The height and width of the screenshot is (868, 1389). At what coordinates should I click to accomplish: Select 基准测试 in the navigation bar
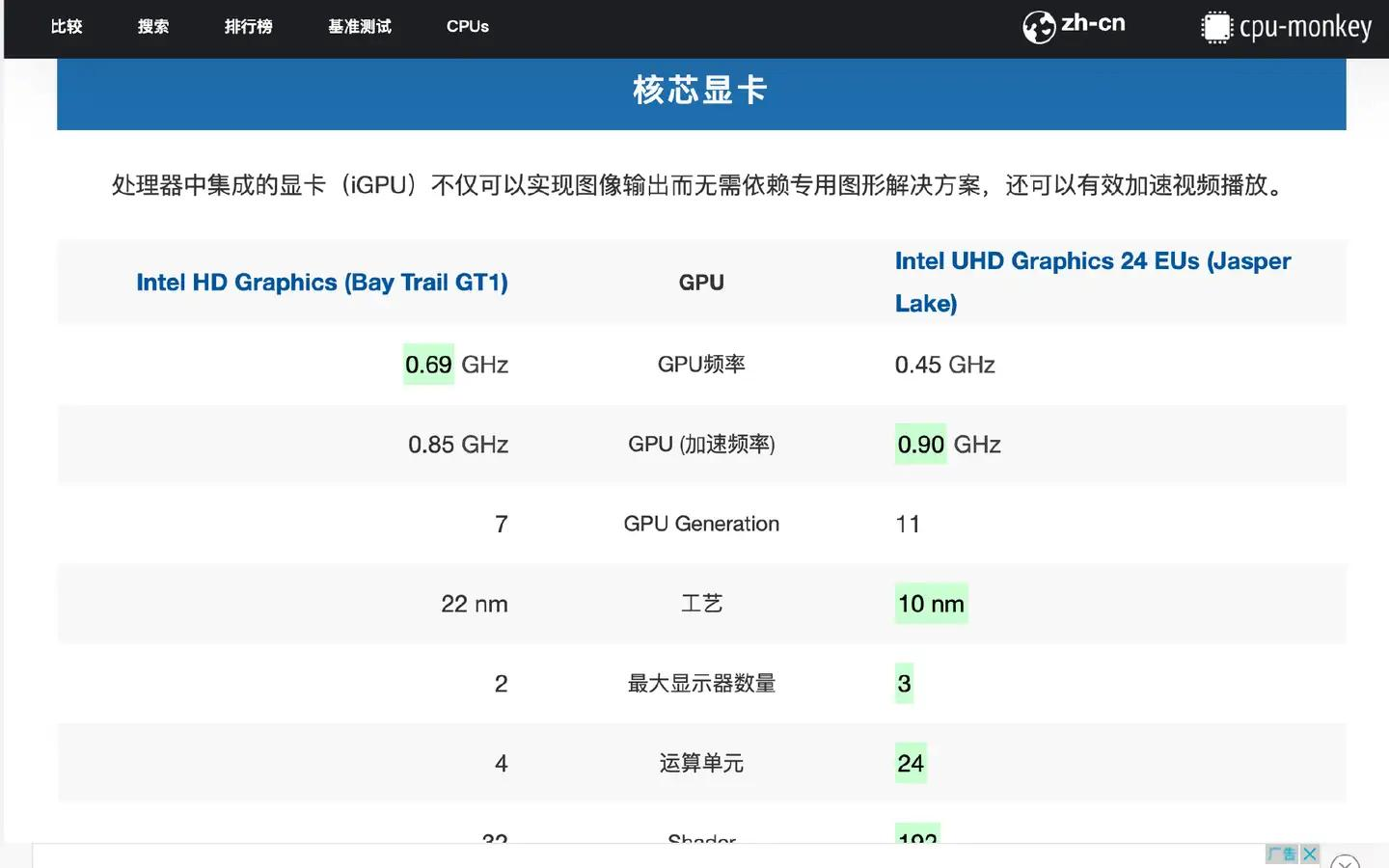tap(360, 27)
